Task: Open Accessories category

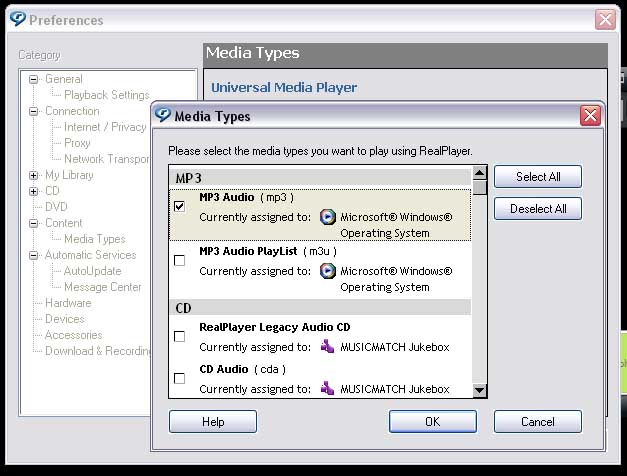Action: (x=74, y=335)
